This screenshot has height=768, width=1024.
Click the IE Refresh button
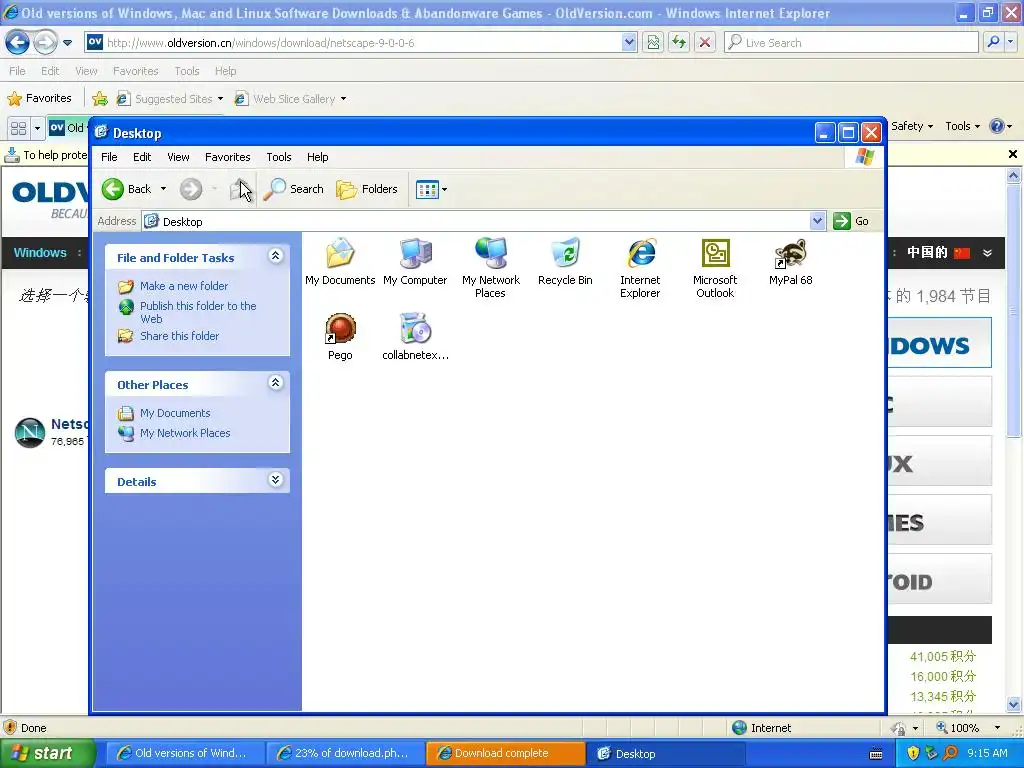click(x=679, y=42)
